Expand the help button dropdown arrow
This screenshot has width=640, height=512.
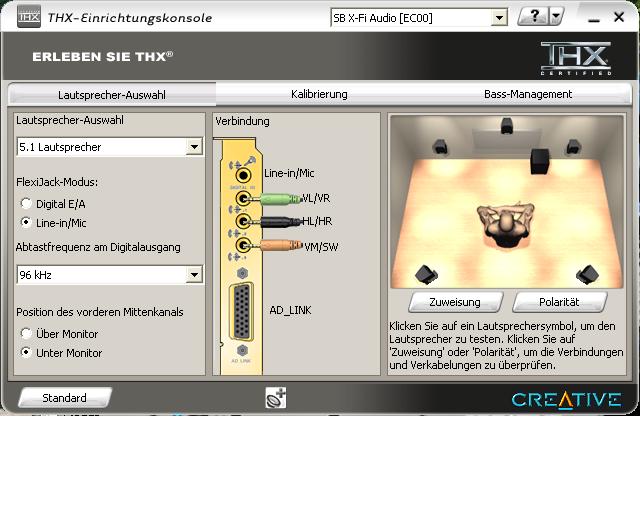click(556, 17)
